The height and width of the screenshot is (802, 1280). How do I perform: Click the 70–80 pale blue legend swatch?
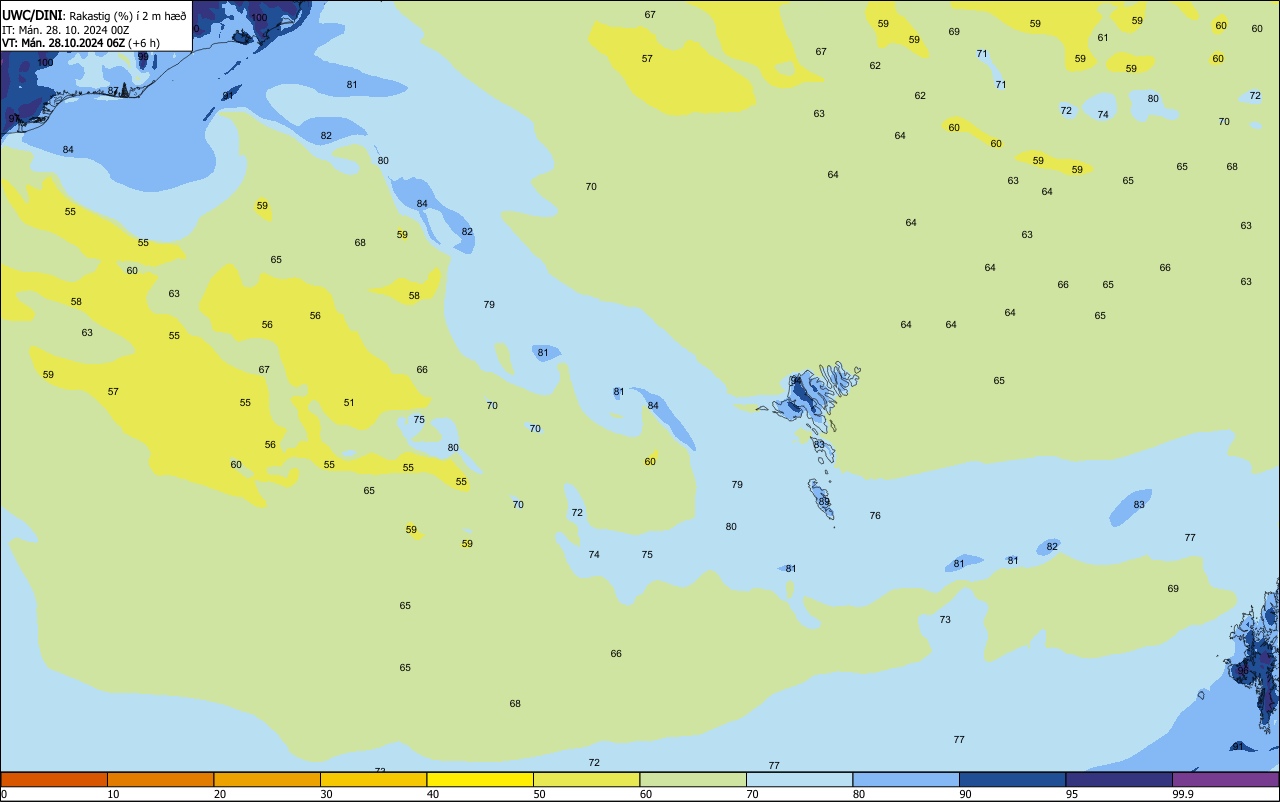click(800, 779)
